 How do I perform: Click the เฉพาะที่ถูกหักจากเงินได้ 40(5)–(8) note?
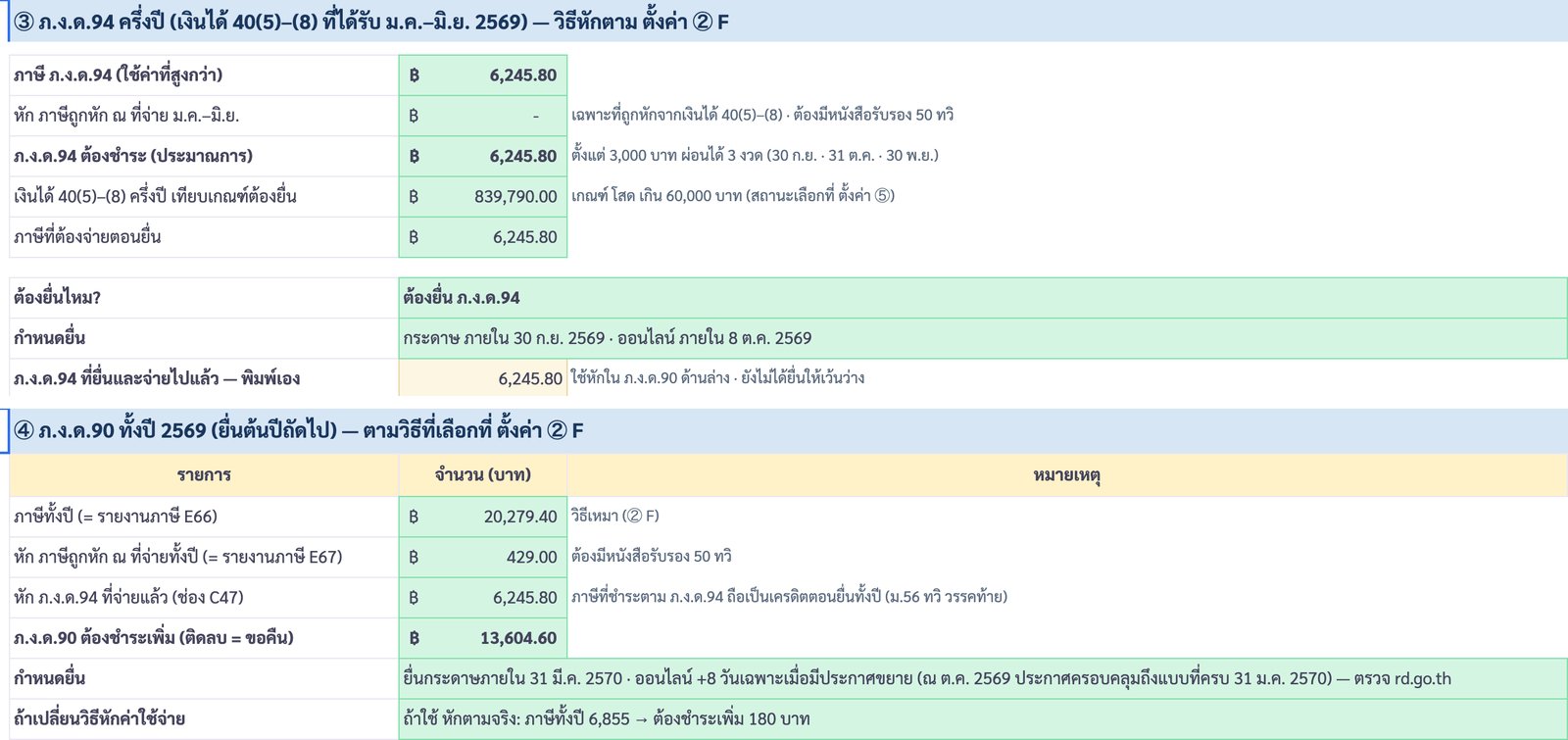click(762, 115)
